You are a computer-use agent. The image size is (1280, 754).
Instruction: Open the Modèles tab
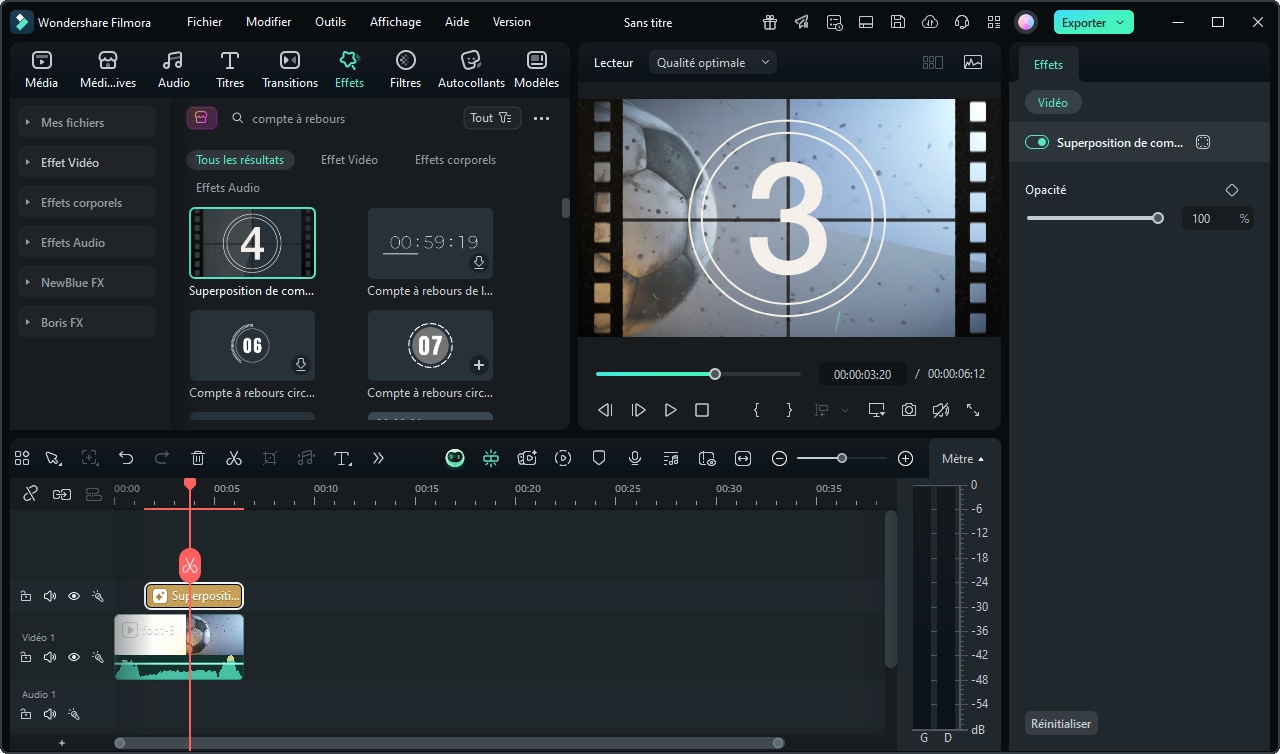pos(536,70)
